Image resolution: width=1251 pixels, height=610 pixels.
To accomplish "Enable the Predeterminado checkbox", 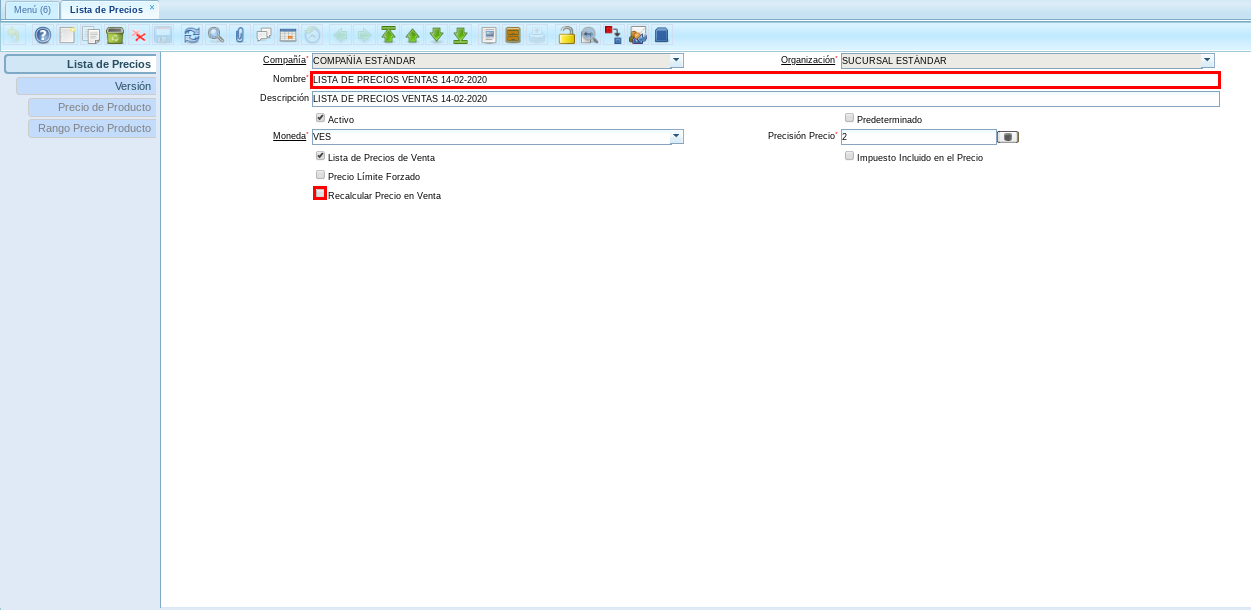I will (849, 118).
